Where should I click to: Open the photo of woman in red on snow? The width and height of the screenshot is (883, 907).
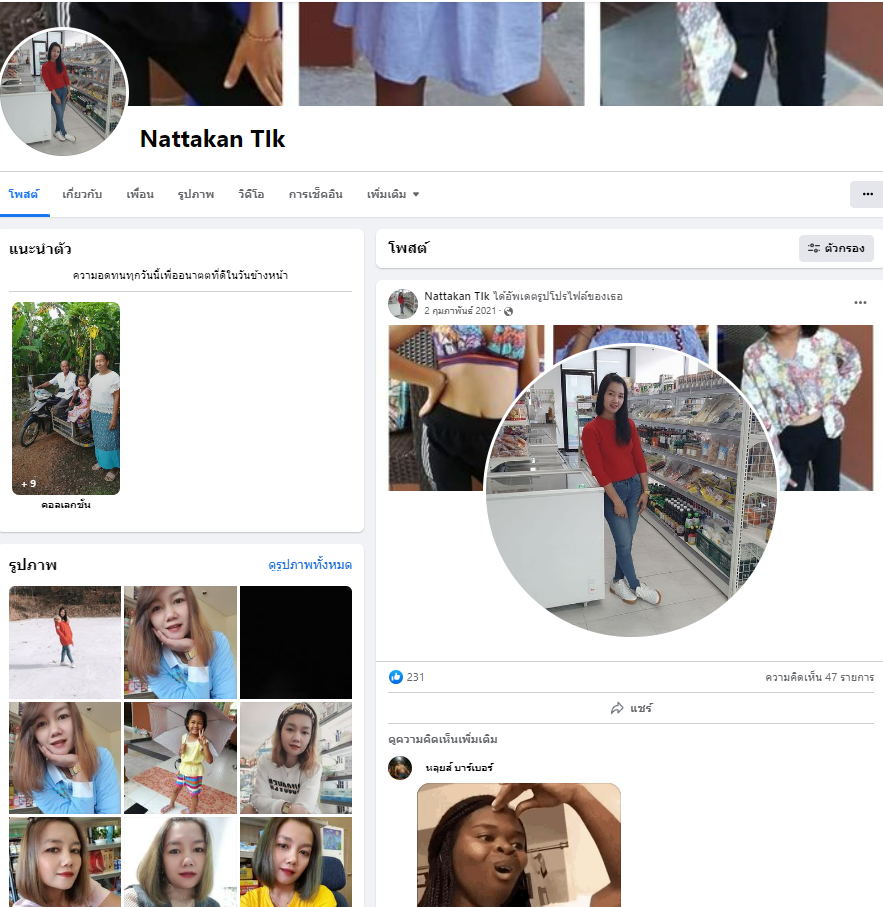coord(65,642)
